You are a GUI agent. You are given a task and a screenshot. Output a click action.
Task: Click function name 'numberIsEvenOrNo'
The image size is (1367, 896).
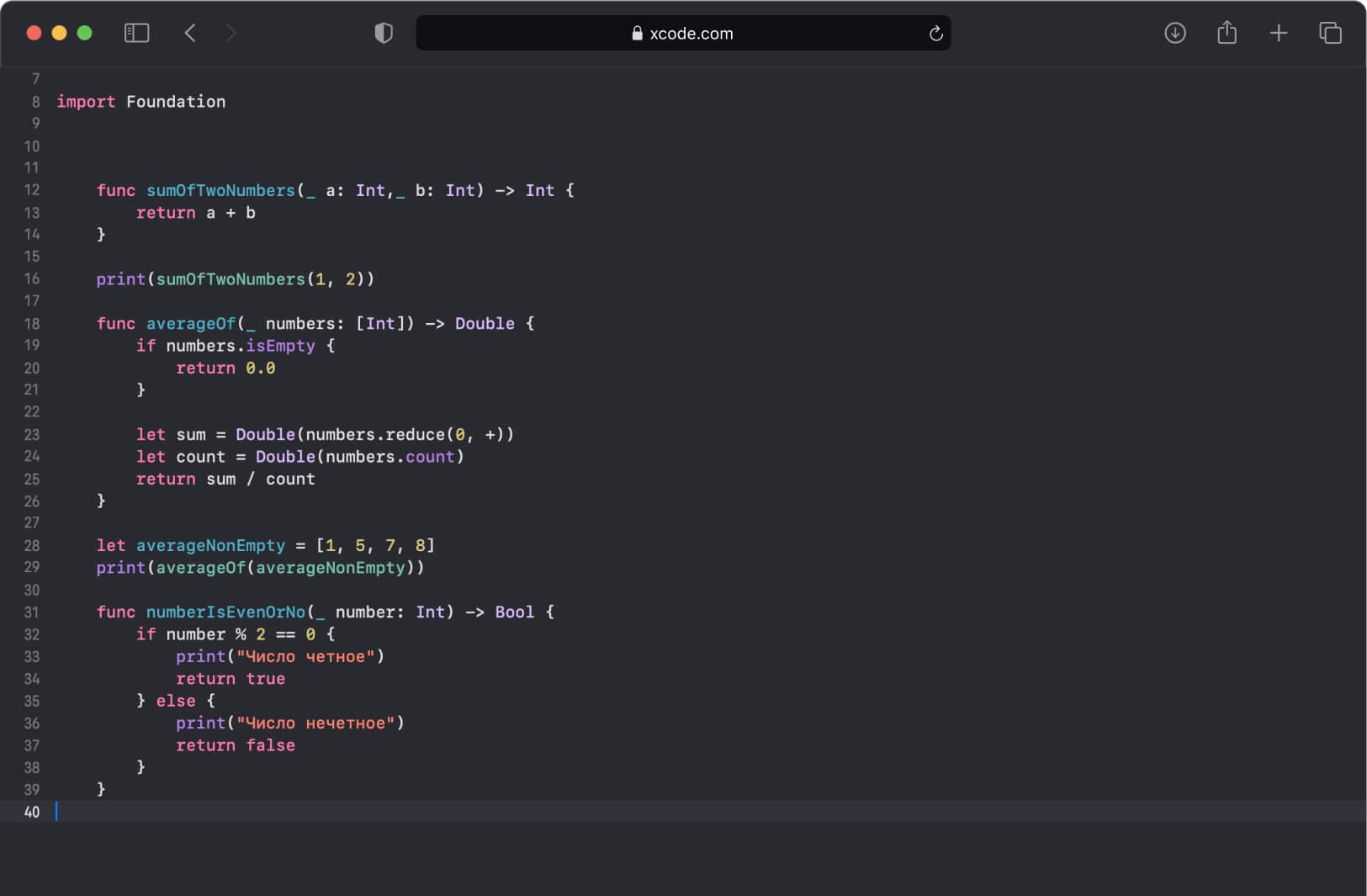pyautogui.click(x=225, y=612)
